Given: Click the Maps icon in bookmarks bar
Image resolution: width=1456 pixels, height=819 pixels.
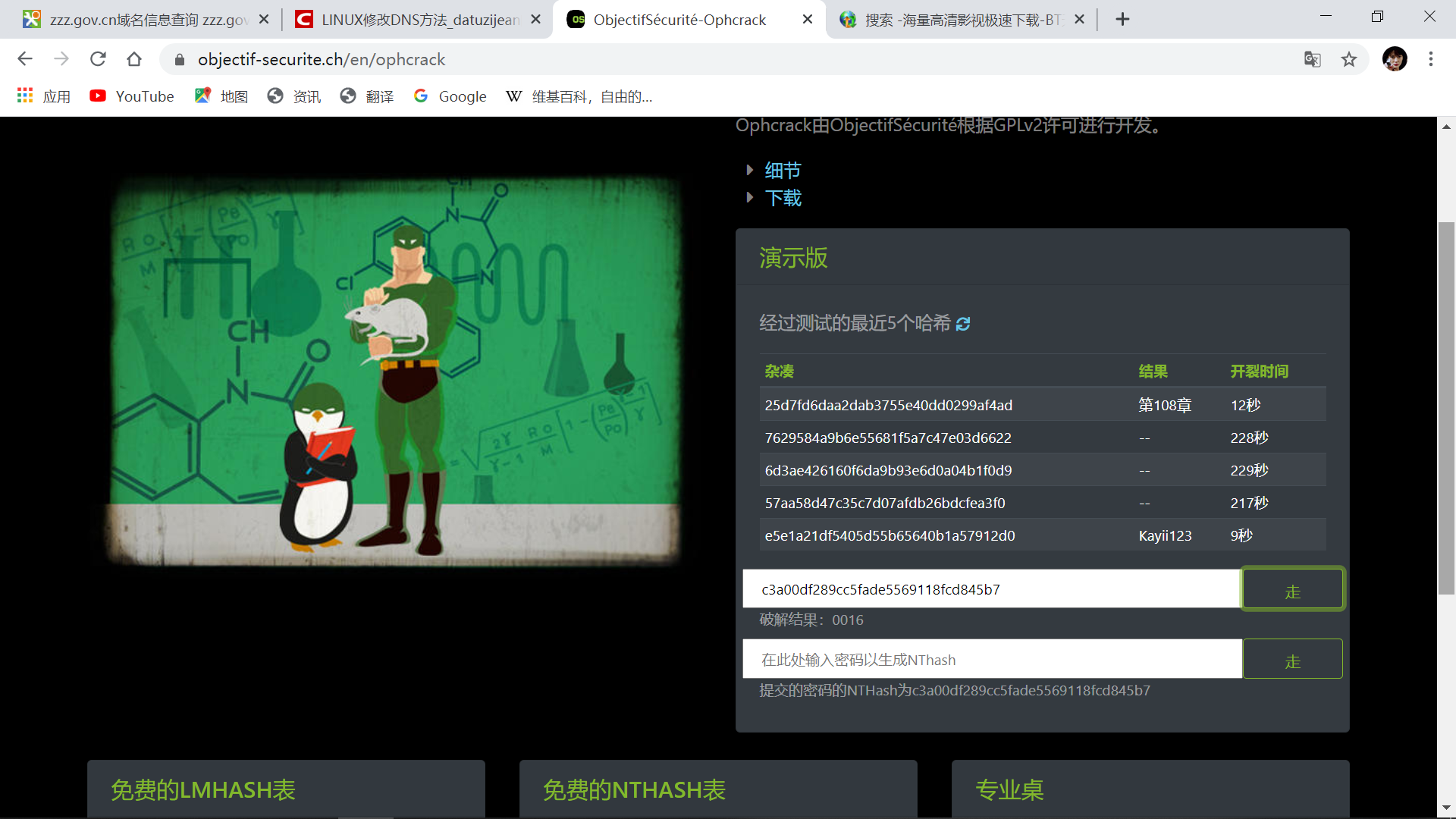Looking at the screenshot, I should tap(199, 96).
